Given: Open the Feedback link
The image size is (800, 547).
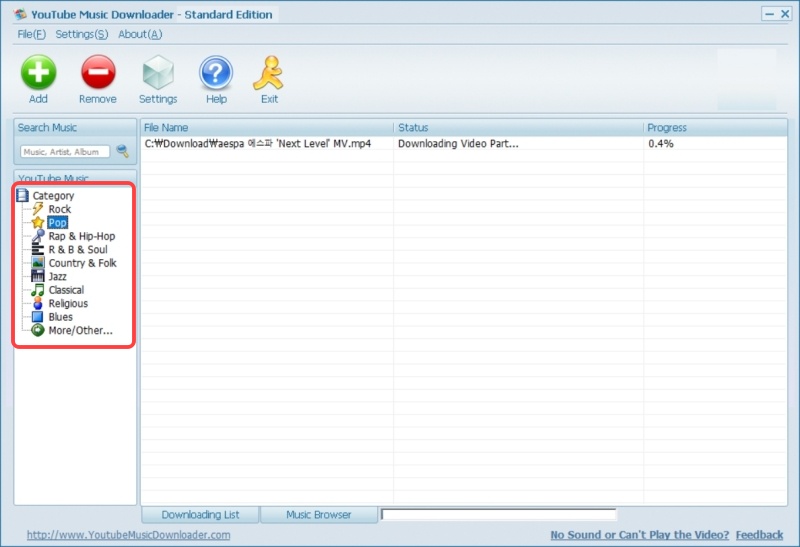Looking at the screenshot, I should coord(759,535).
